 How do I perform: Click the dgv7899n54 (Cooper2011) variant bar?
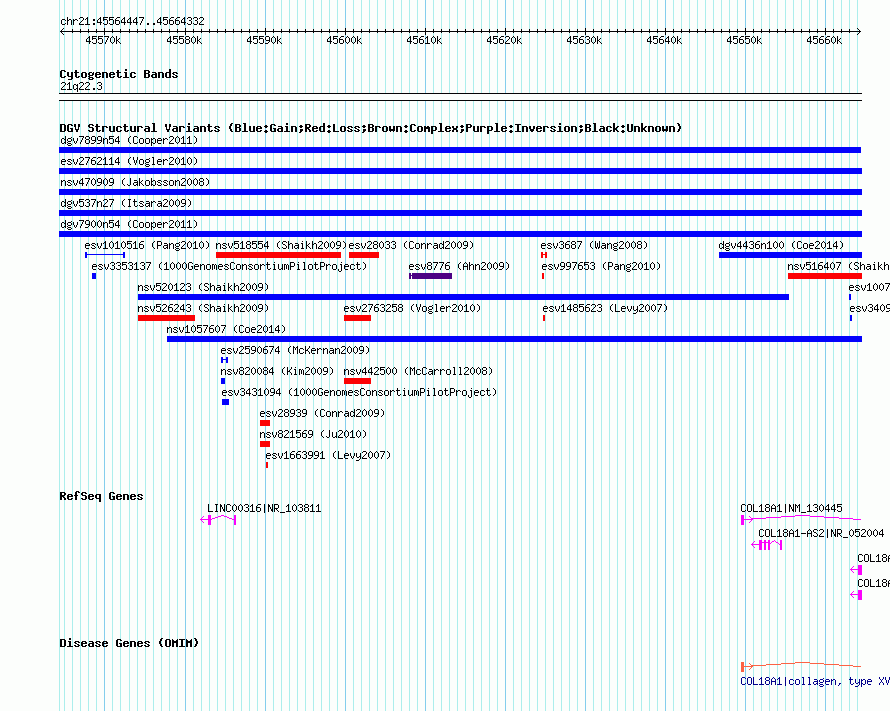coord(460,150)
